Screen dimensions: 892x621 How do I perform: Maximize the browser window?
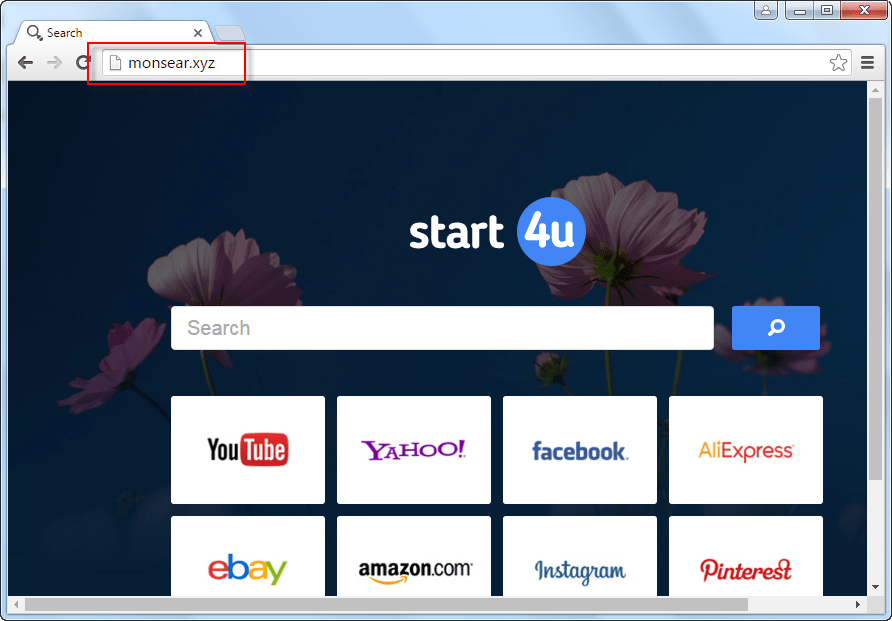827,10
